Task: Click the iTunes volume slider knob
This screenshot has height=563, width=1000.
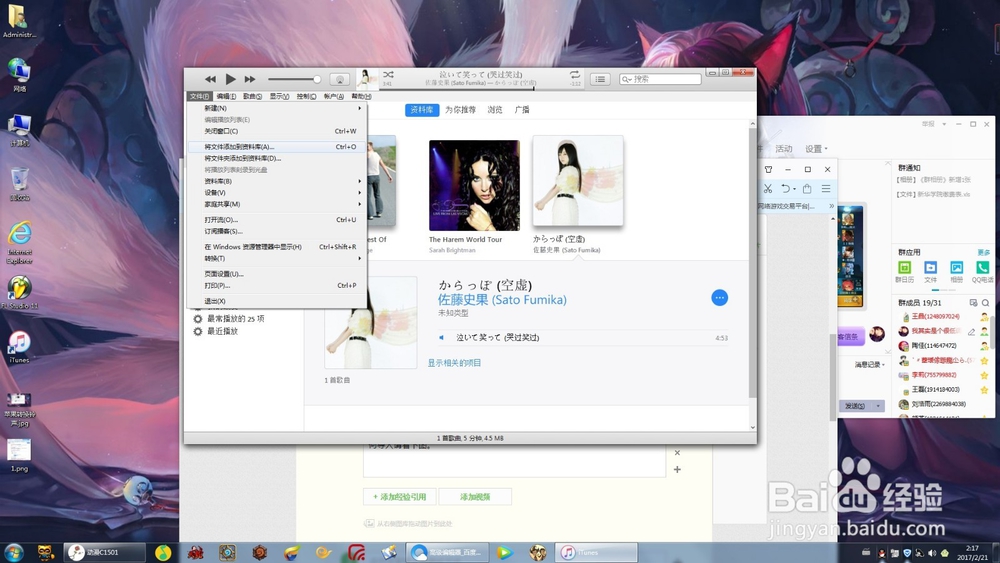Action: tap(316, 79)
